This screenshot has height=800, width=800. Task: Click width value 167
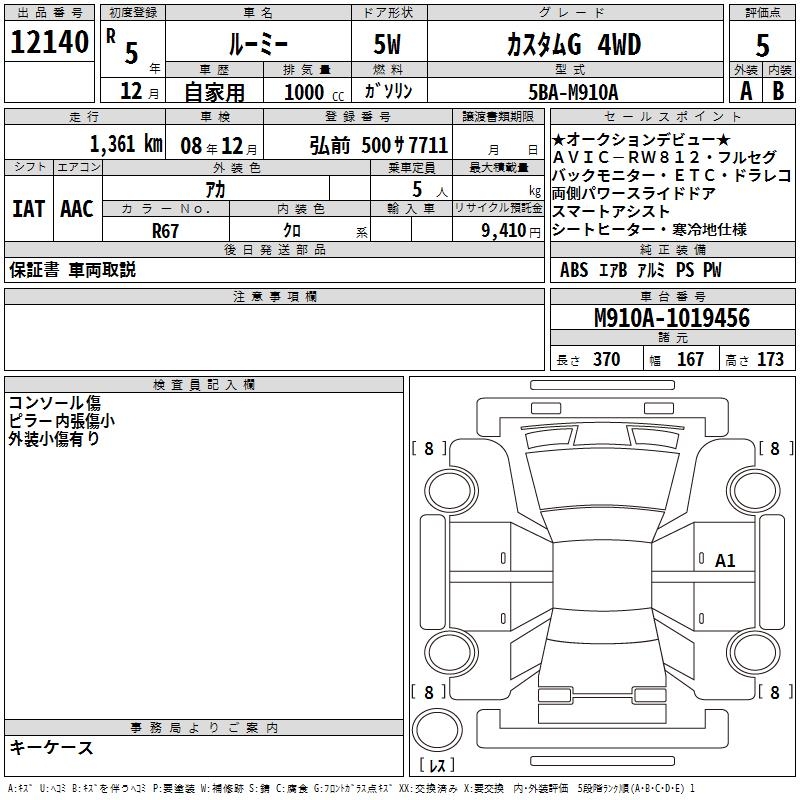[690, 359]
